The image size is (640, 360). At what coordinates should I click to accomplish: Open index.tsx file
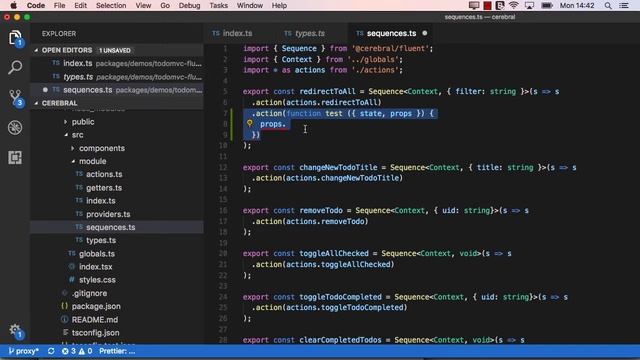pos(95,267)
